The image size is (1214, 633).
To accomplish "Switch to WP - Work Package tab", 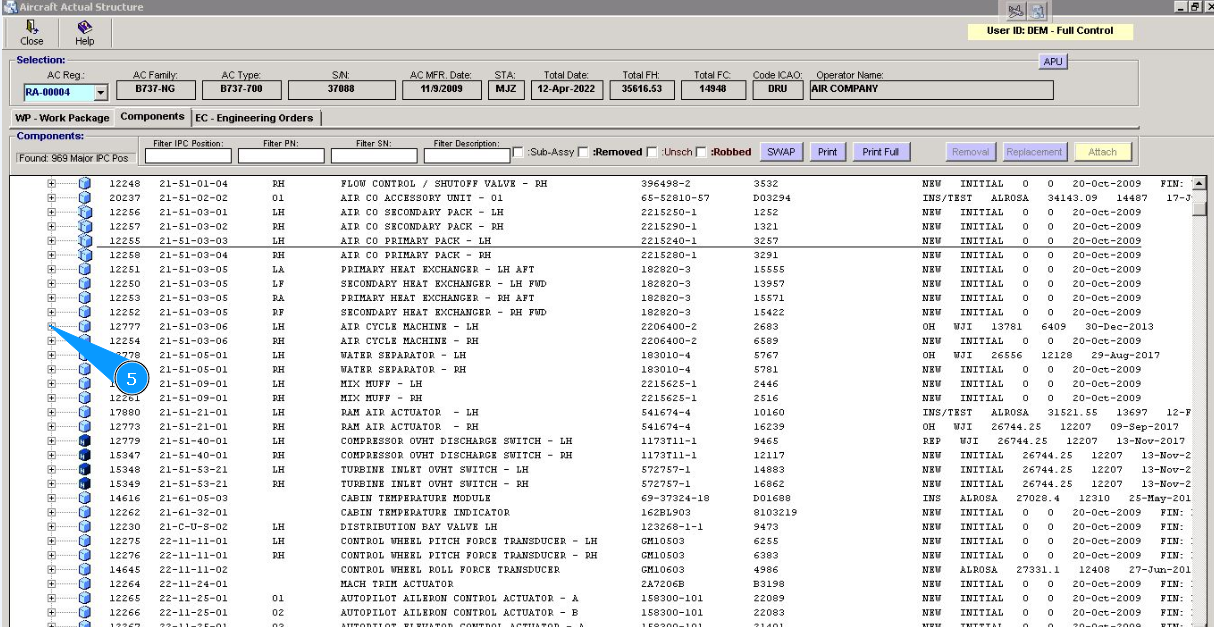I will click(60, 118).
